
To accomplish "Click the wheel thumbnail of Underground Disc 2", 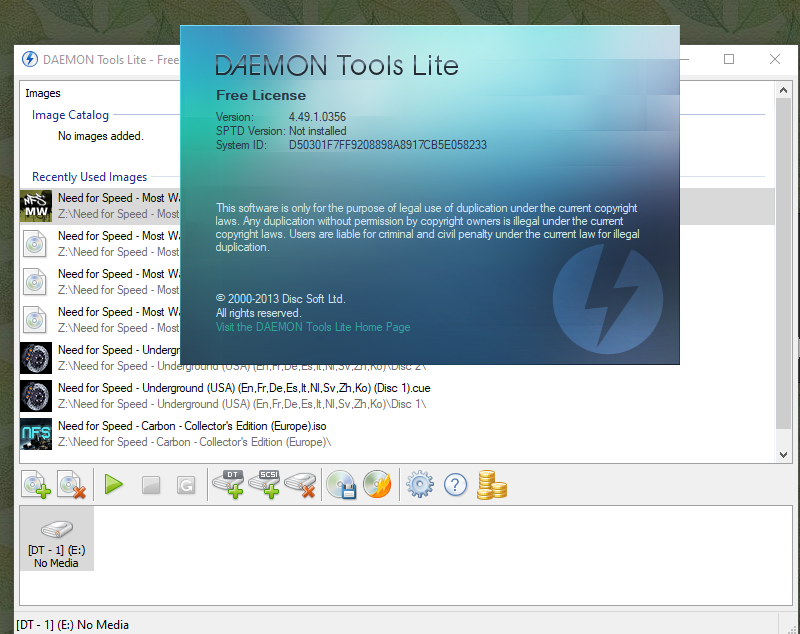I will [x=36, y=358].
